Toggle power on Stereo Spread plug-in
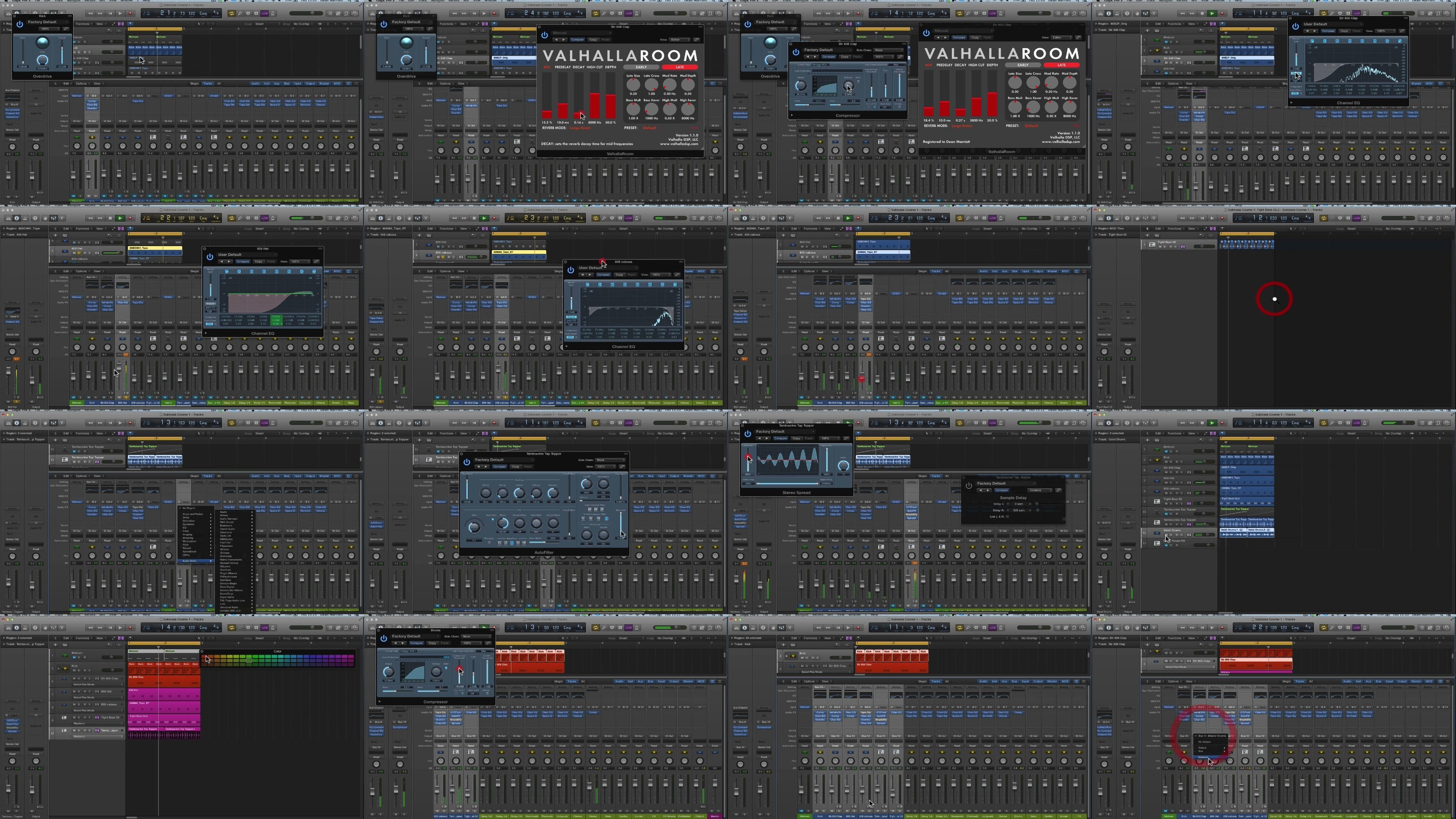This screenshot has height=819, width=1456. 747,434
